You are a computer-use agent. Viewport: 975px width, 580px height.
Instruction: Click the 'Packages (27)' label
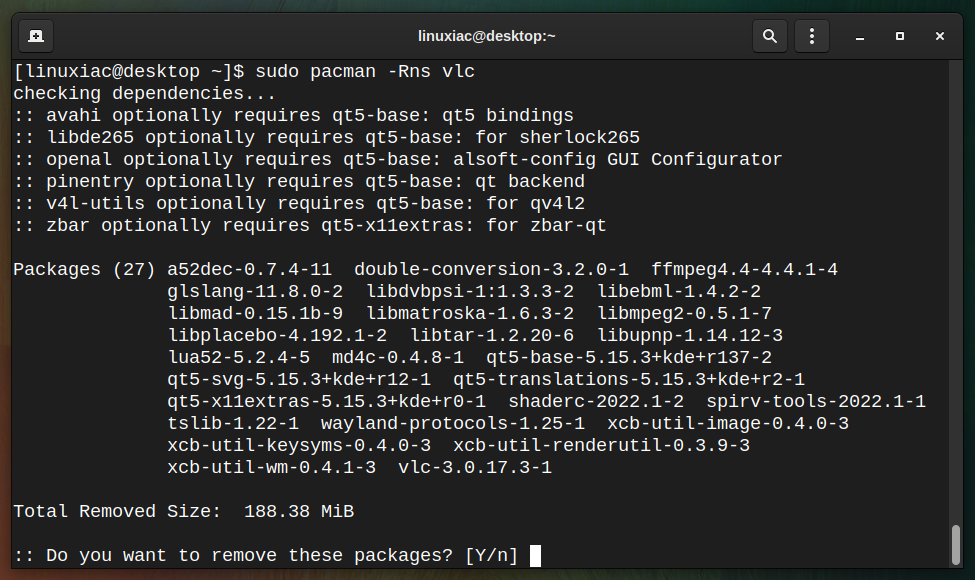(84, 270)
